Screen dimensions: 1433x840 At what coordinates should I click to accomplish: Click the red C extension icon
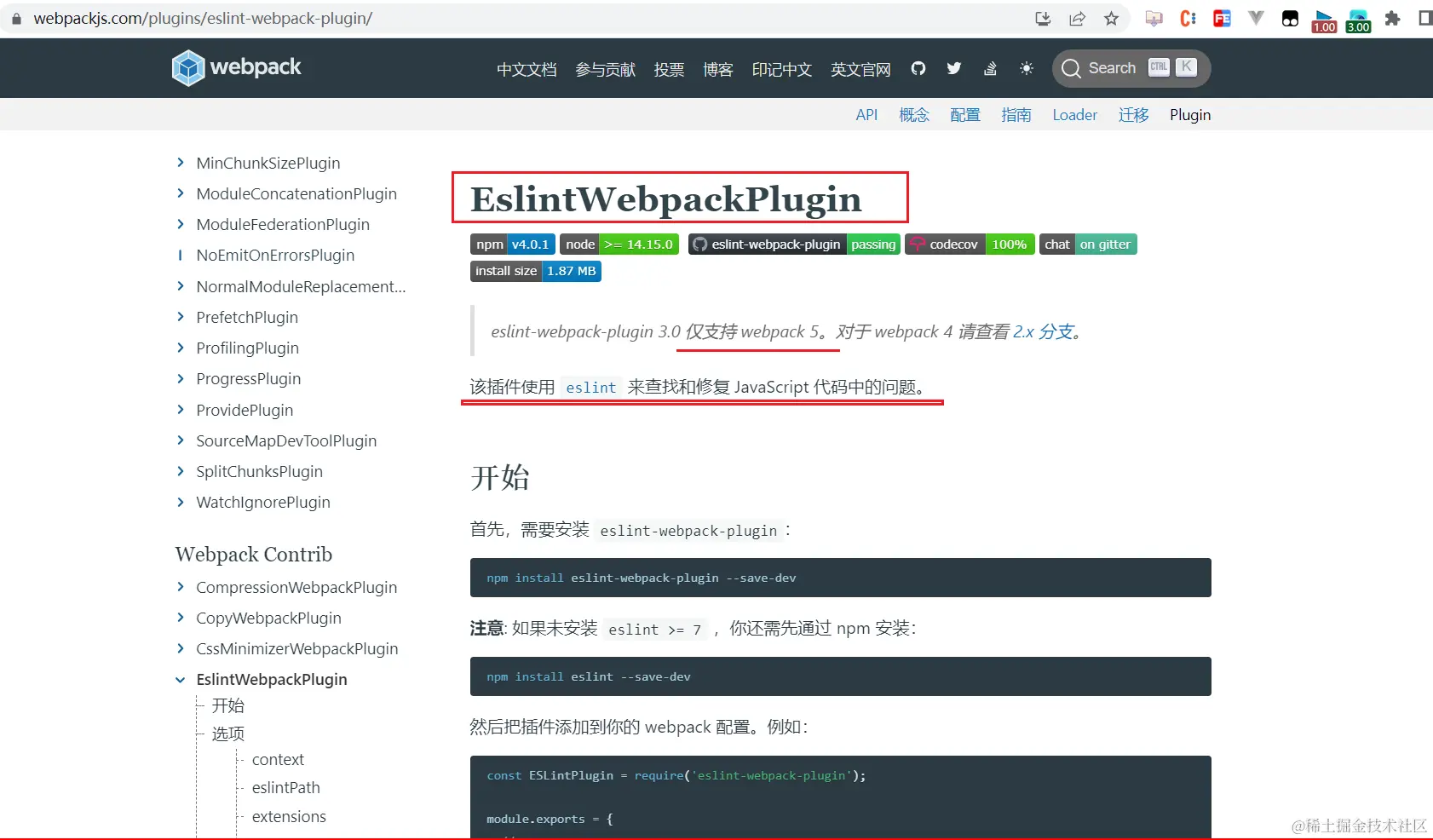(1188, 19)
